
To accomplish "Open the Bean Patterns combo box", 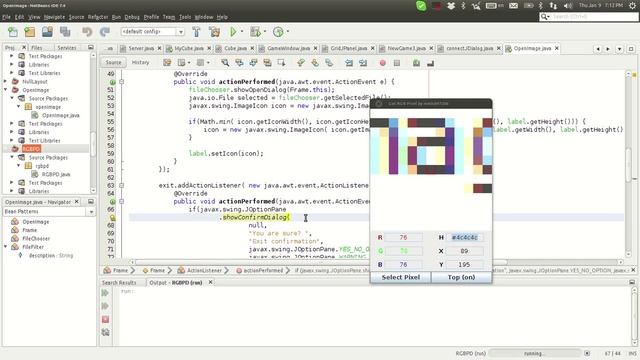I will pos(49,212).
